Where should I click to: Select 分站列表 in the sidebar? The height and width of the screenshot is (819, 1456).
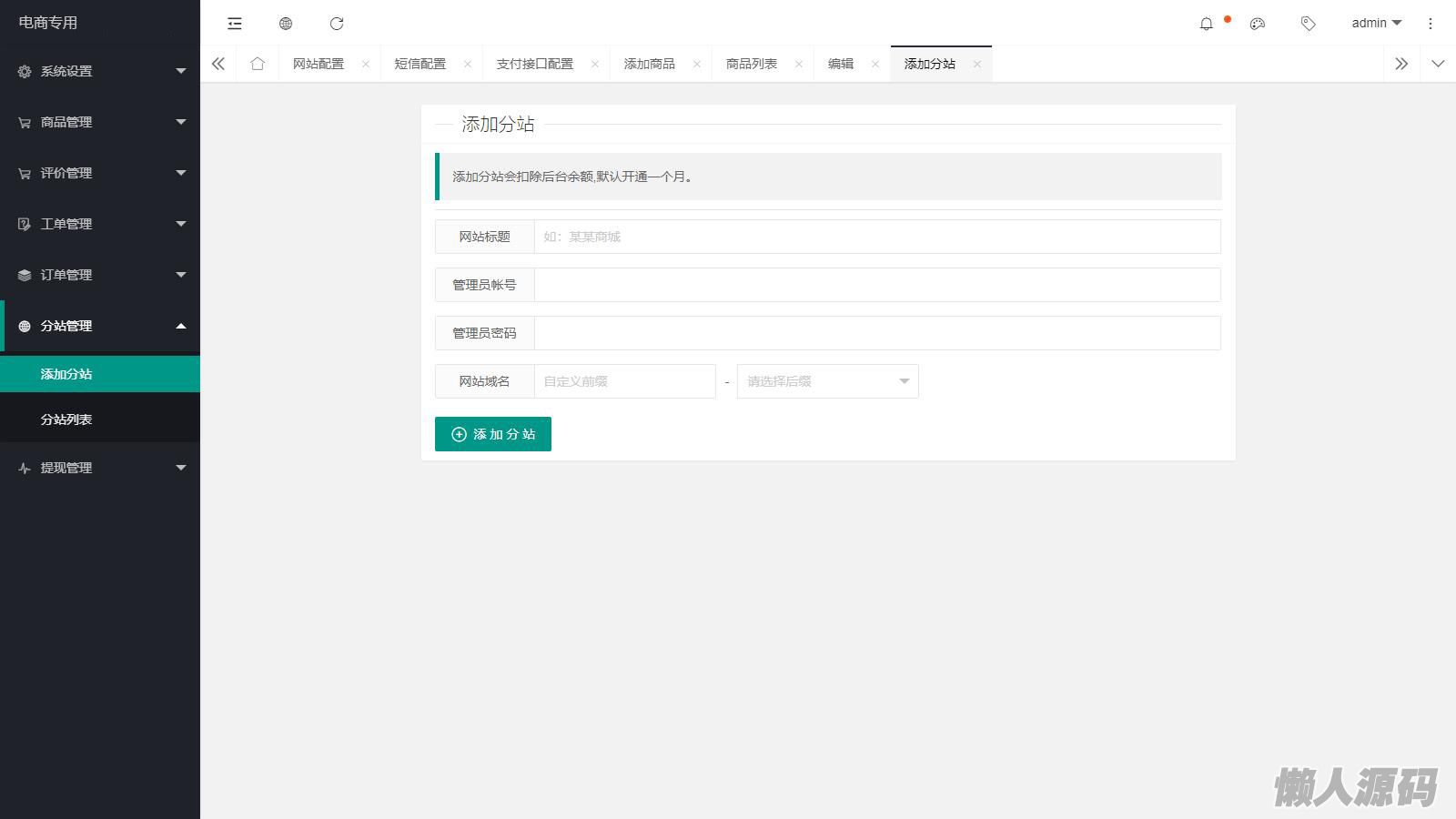66,420
